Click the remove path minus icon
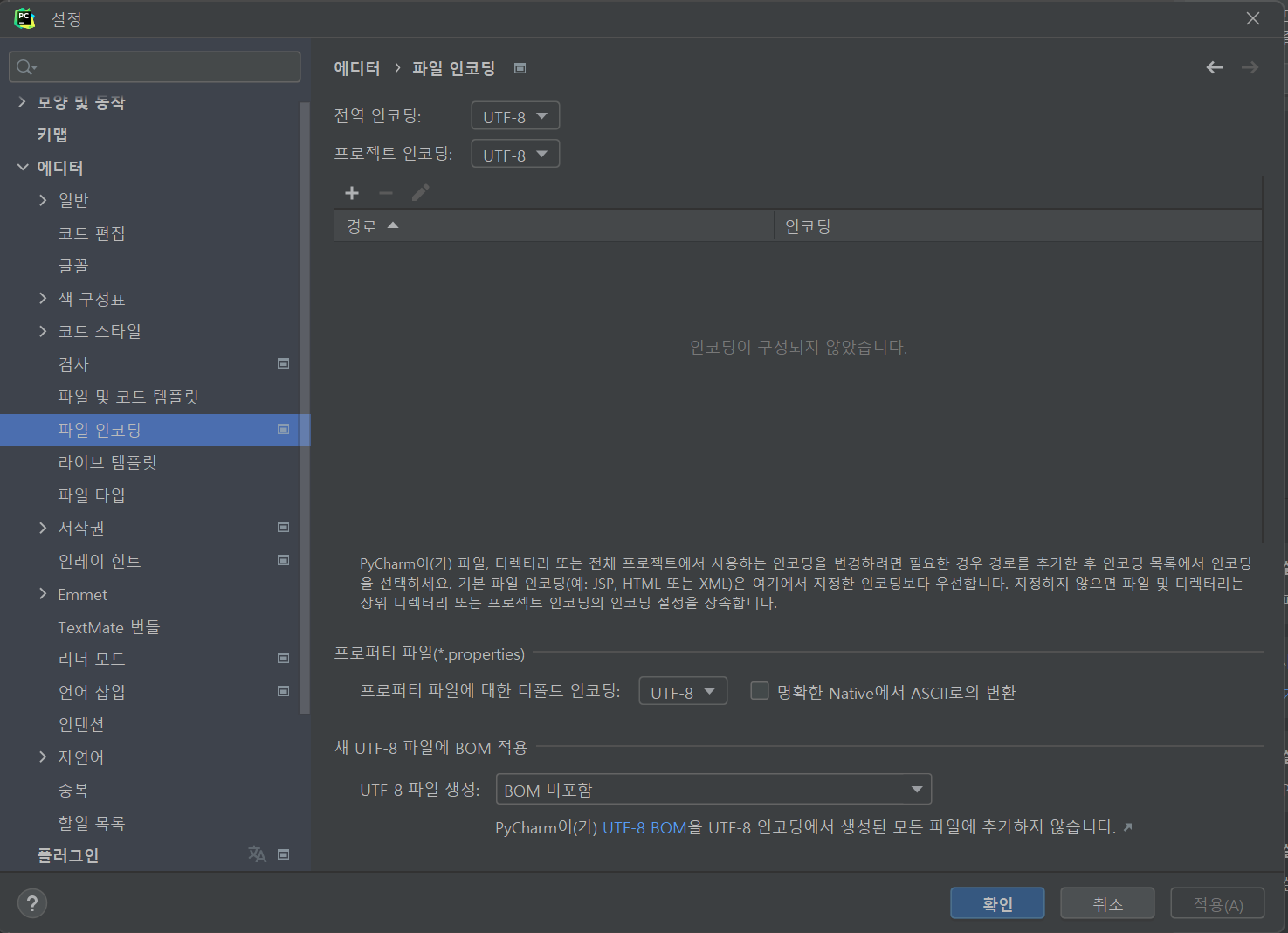Image resolution: width=1288 pixels, height=933 pixels. pyautogui.click(x=386, y=193)
